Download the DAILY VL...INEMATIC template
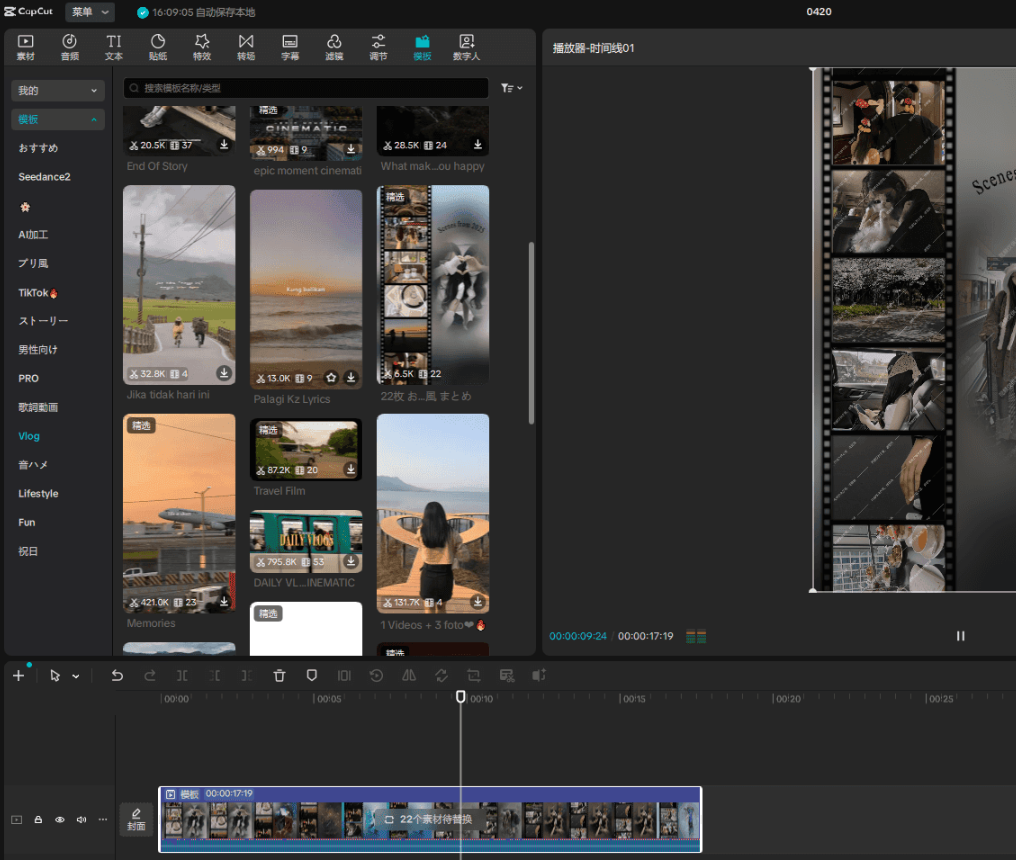 point(351,561)
